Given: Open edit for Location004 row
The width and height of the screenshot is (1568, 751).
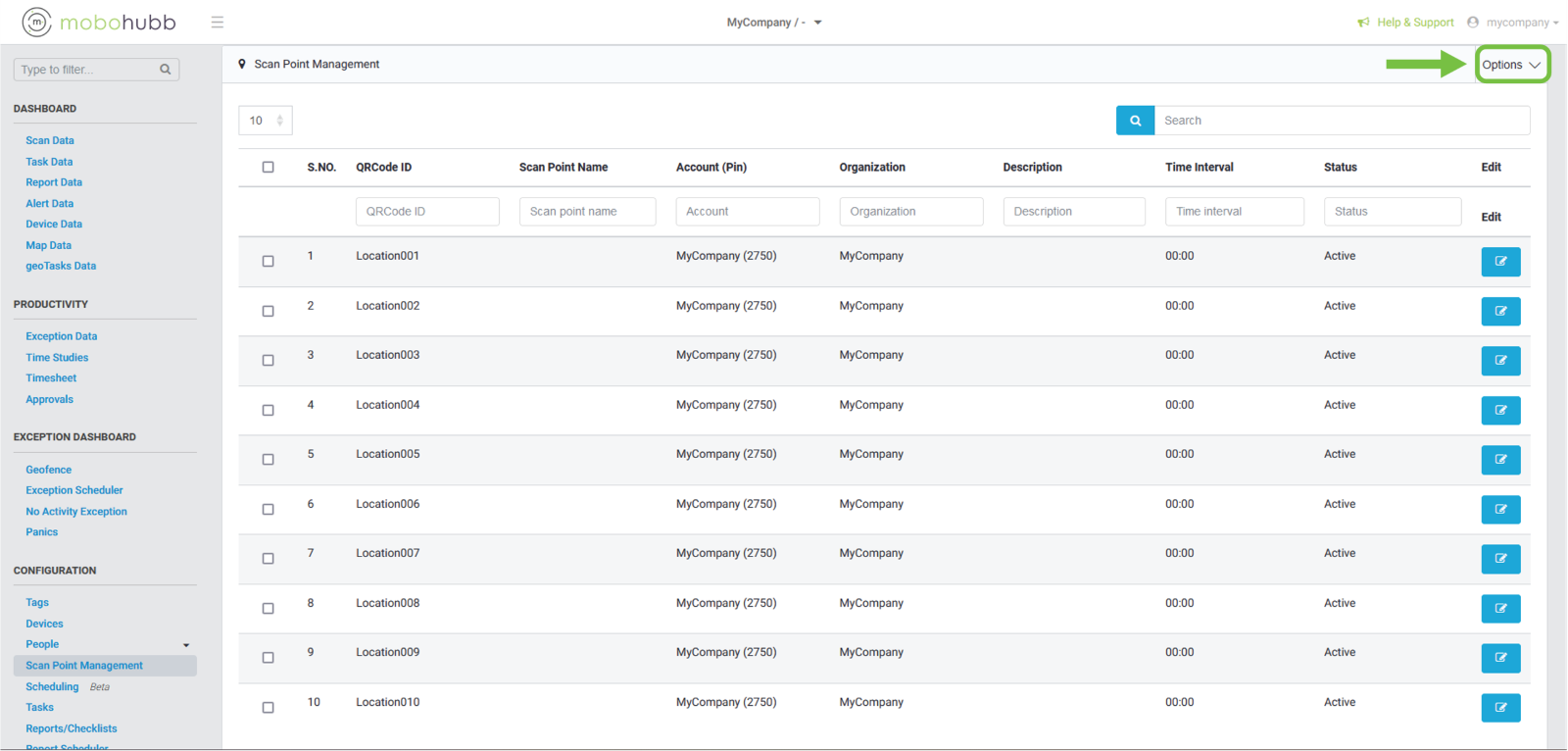Looking at the screenshot, I should click(1499, 410).
